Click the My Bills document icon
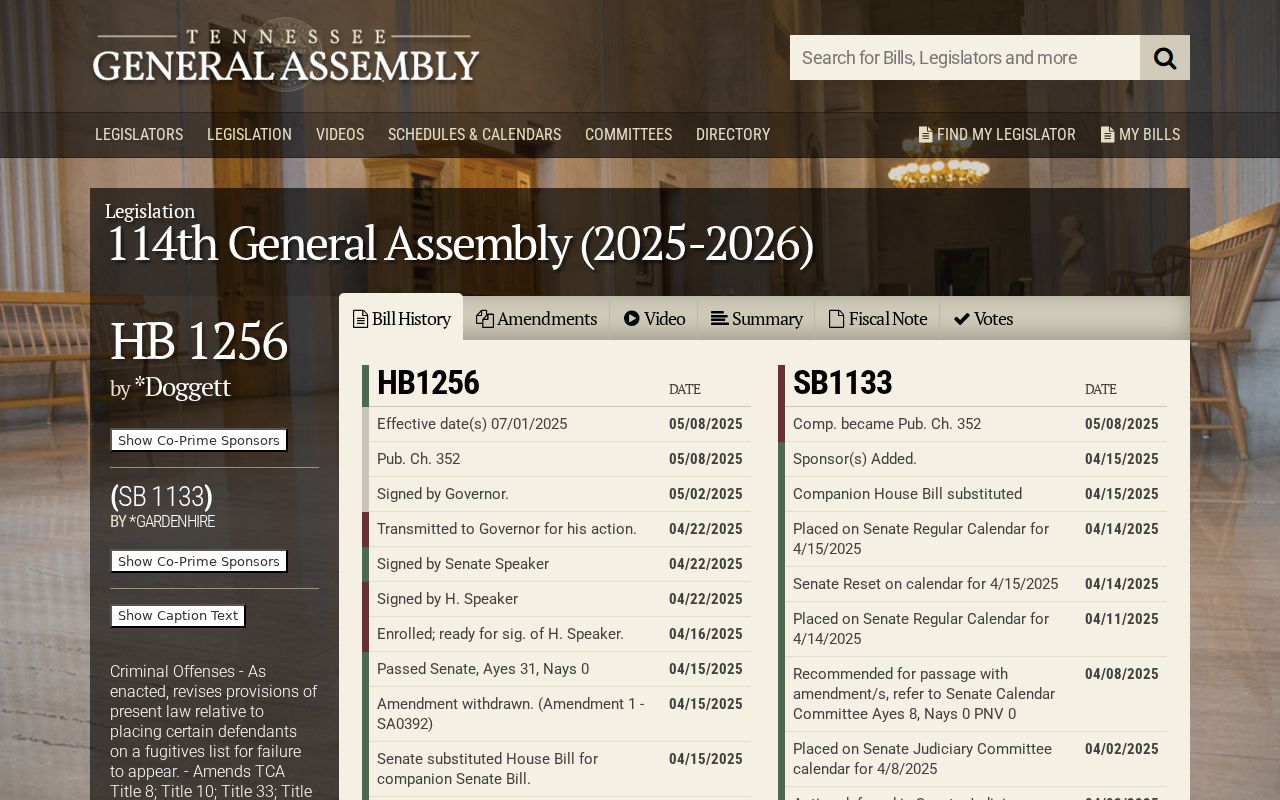Screen dimensions: 1280x800 coord(1107,134)
